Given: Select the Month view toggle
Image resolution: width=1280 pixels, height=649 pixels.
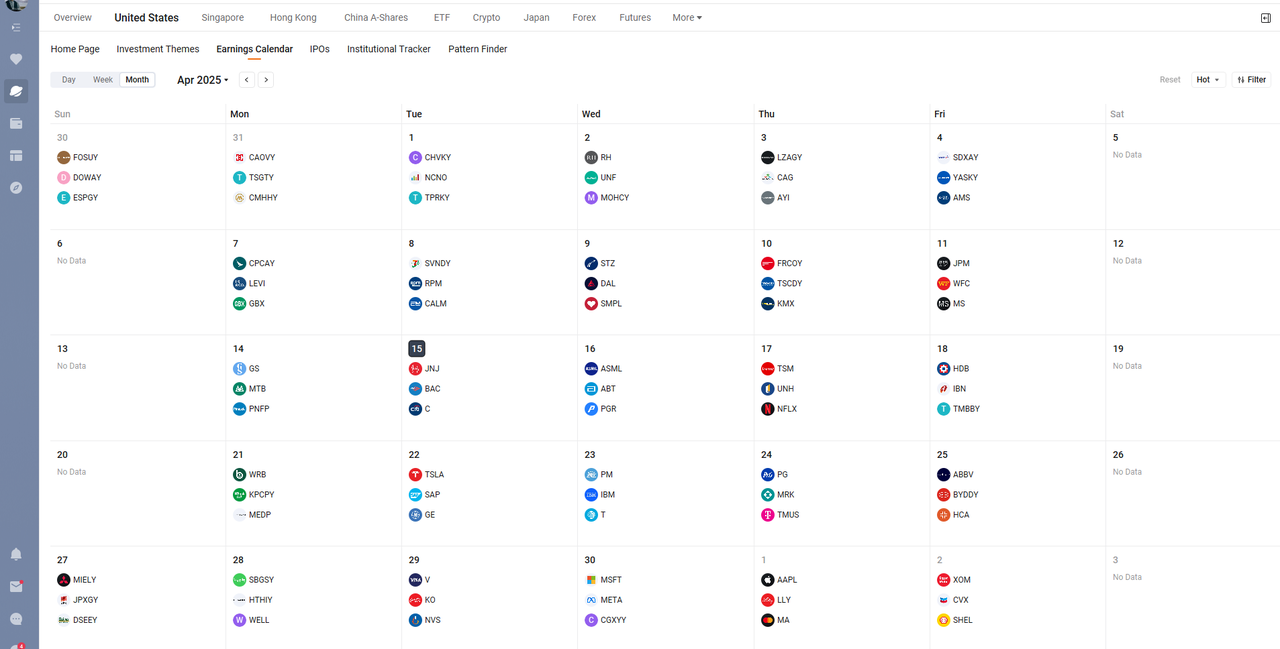Looking at the screenshot, I should tap(137, 80).
